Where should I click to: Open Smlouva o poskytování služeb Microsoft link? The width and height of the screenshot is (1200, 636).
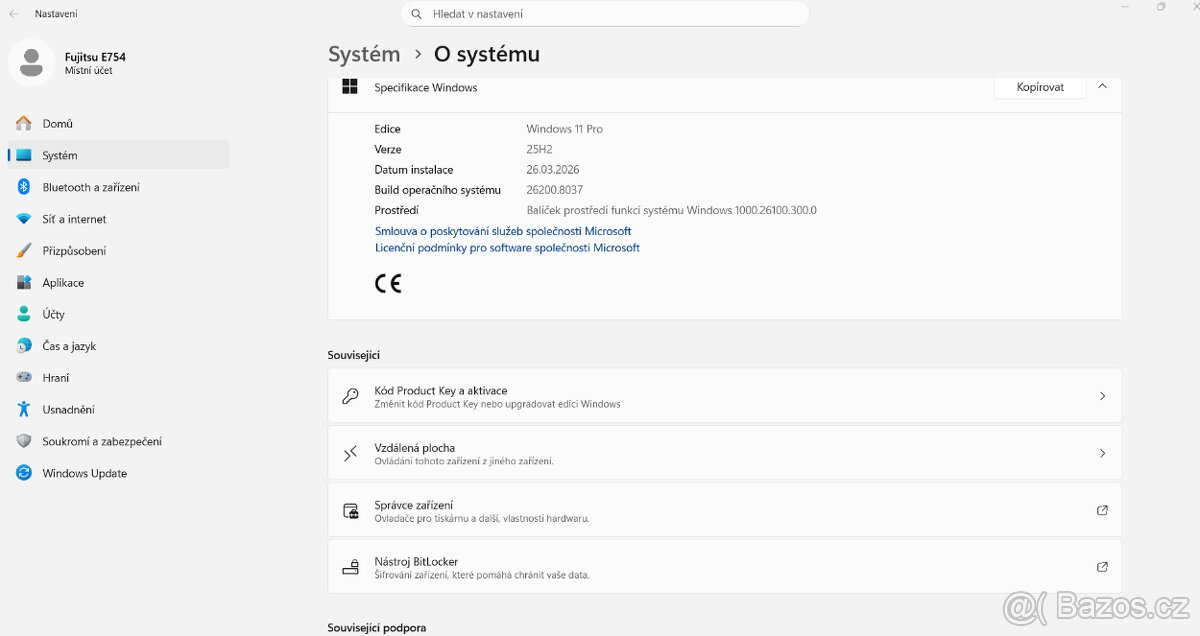pyautogui.click(x=503, y=231)
